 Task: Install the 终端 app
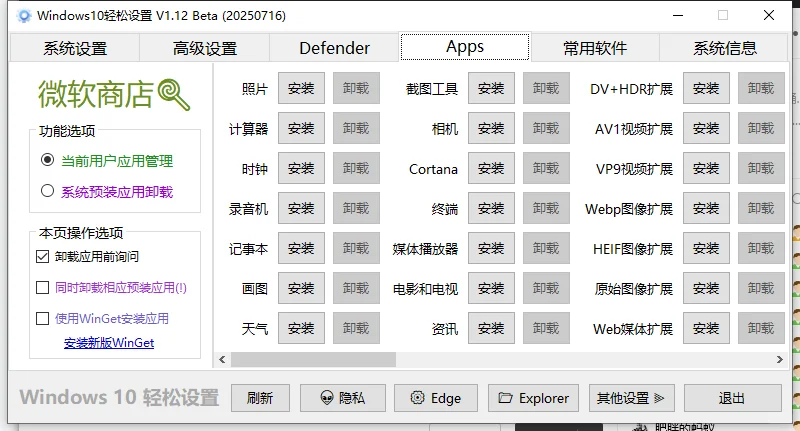(491, 208)
